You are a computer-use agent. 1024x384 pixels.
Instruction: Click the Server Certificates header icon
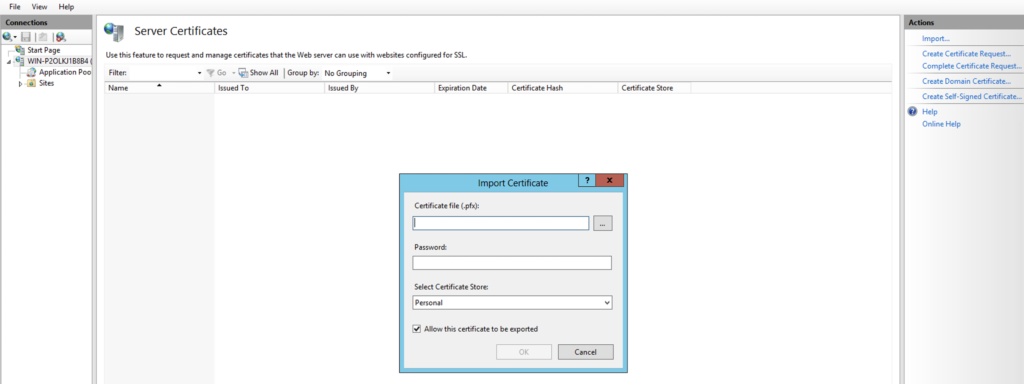point(114,32)
